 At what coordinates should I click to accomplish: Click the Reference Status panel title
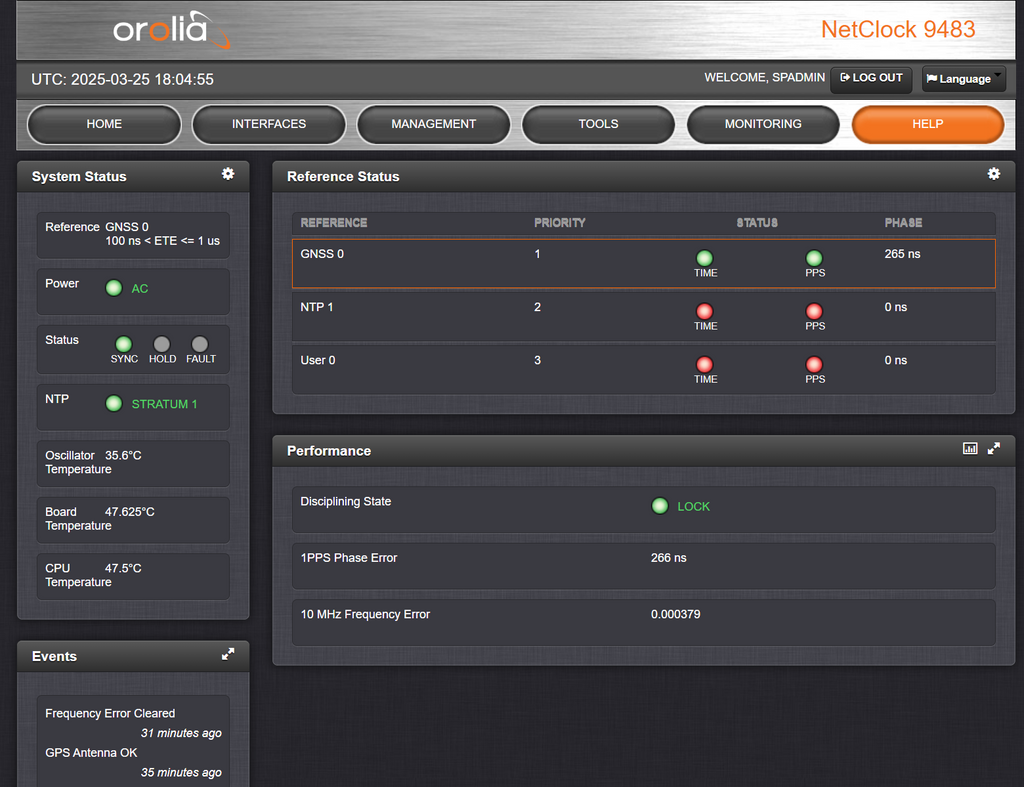(x=343, y=176)
